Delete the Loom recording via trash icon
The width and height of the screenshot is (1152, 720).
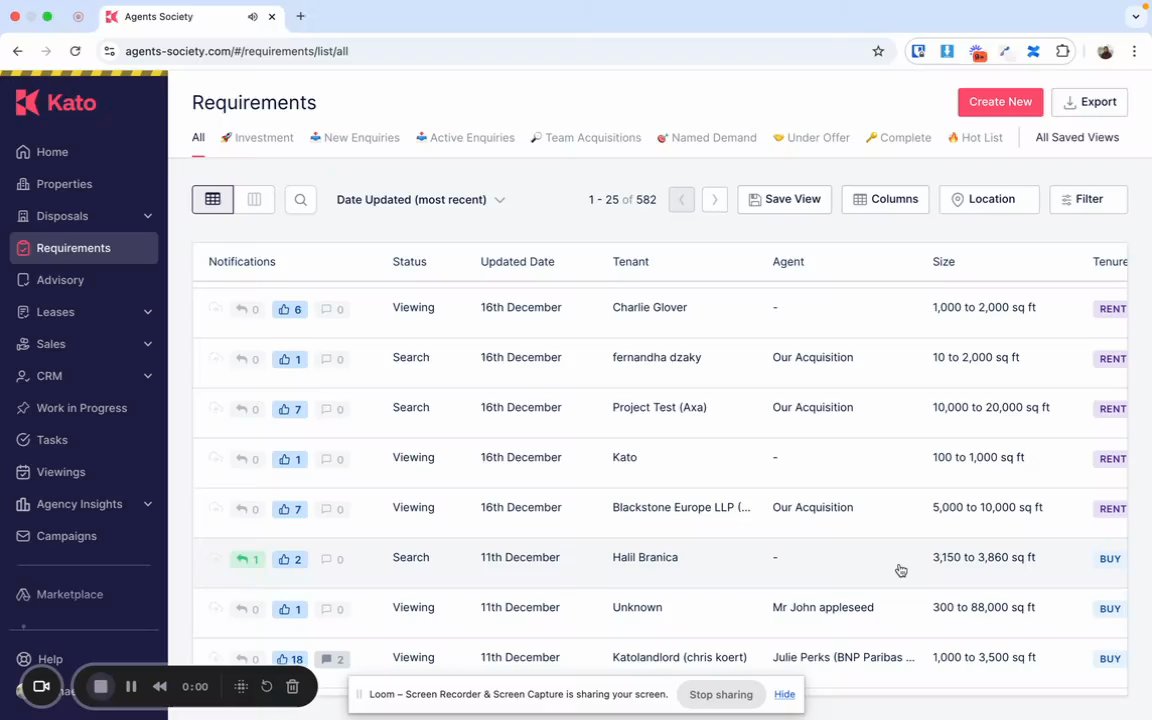(292, 686)
